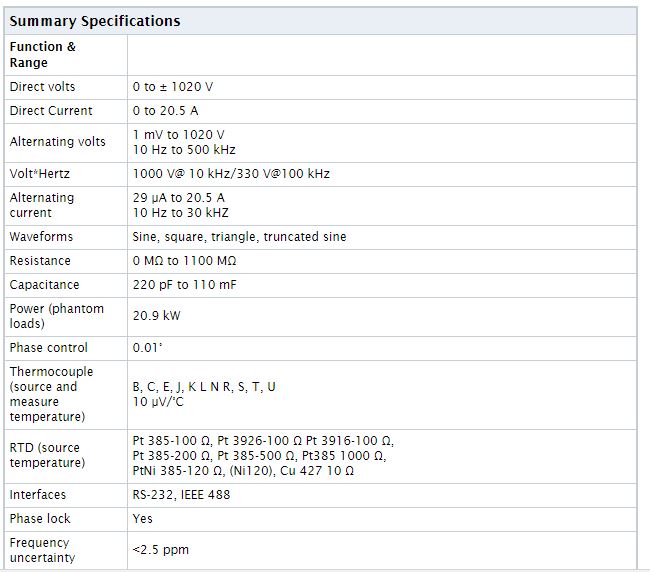The height and width of the screenshot is (572, 650).
Task: Select the value '0 MΩ to 1100 MΩ'
Action: click(184, 261)
